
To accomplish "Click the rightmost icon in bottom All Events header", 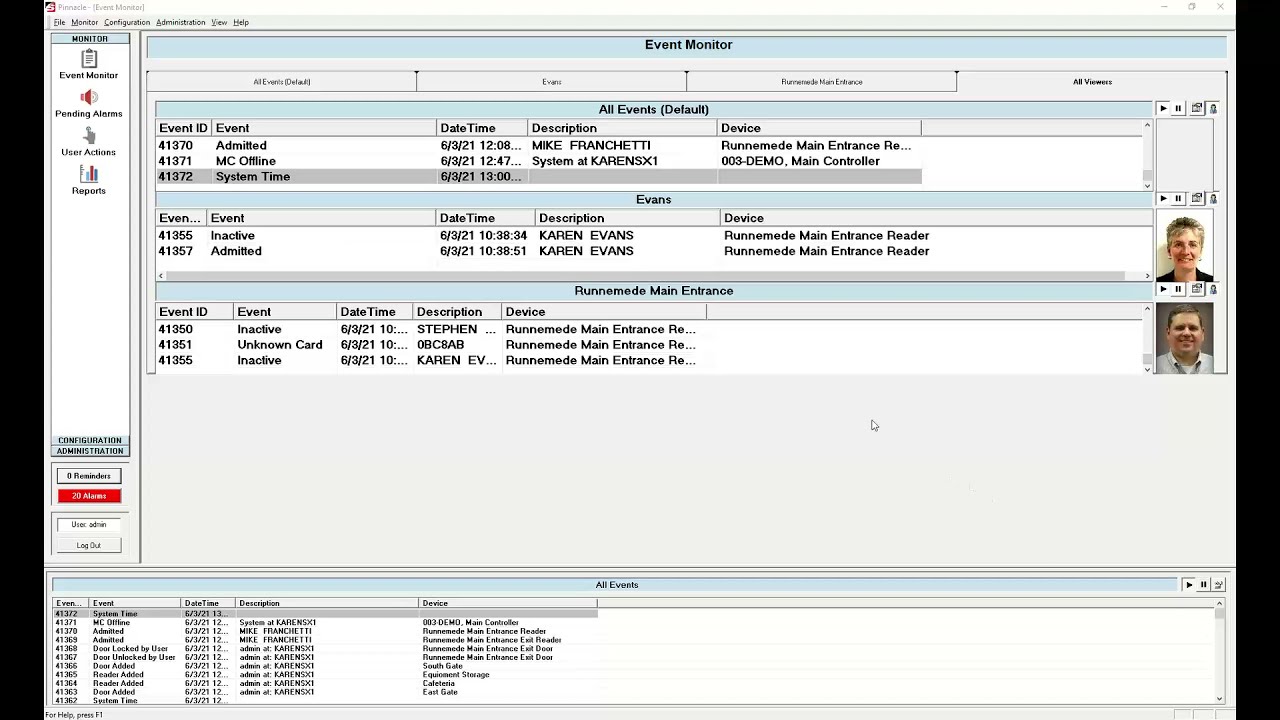I will [x=1219, y=585].
